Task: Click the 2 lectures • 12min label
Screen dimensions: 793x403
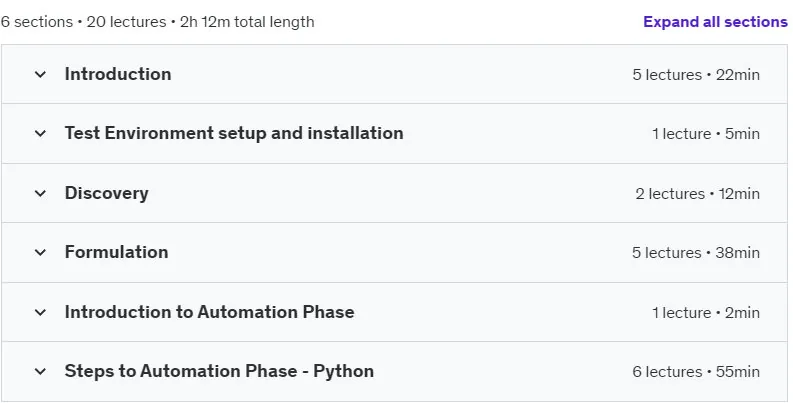Action: (697, 193)
